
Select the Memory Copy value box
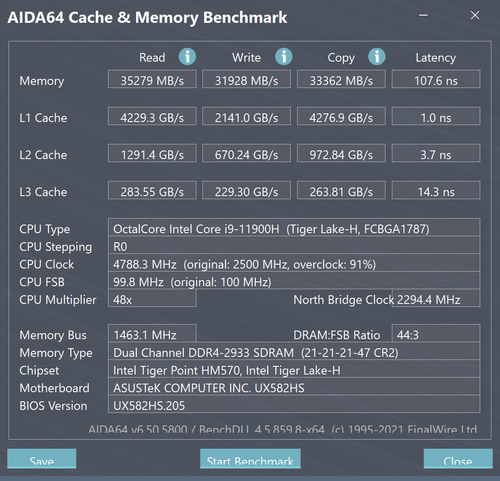341,79
